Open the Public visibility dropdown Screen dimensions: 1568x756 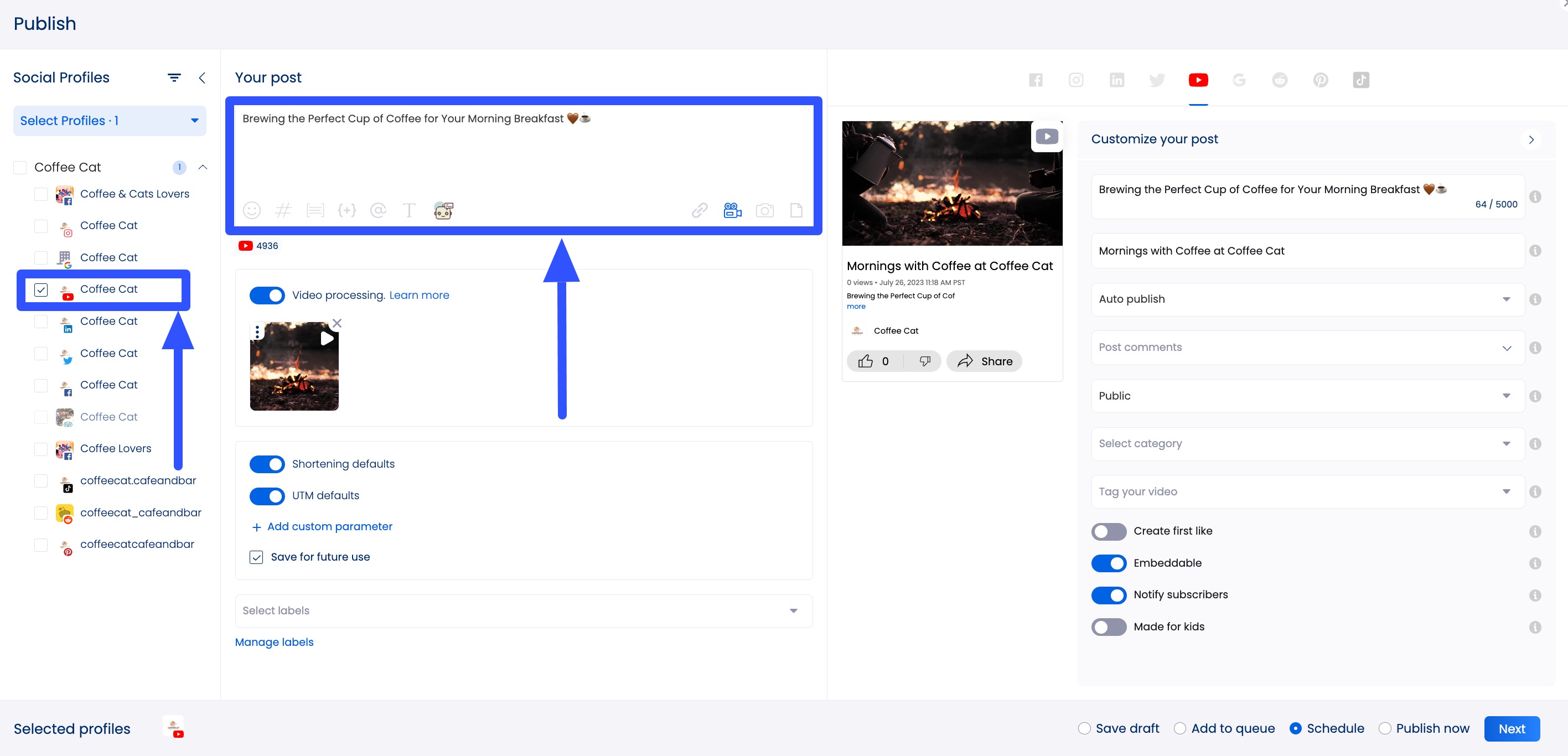(1307, 396)
